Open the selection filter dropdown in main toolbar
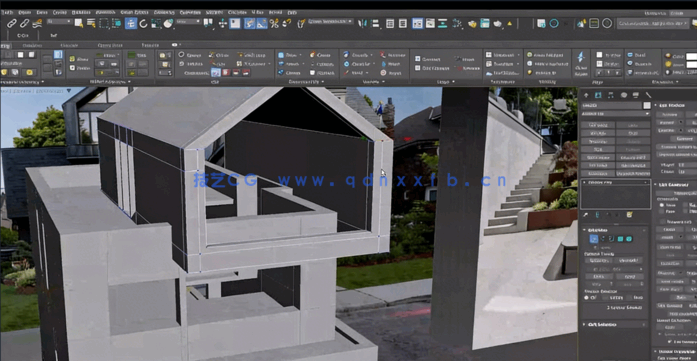The height and width of the screenshot is (361, 697). (x=59, y=21)
